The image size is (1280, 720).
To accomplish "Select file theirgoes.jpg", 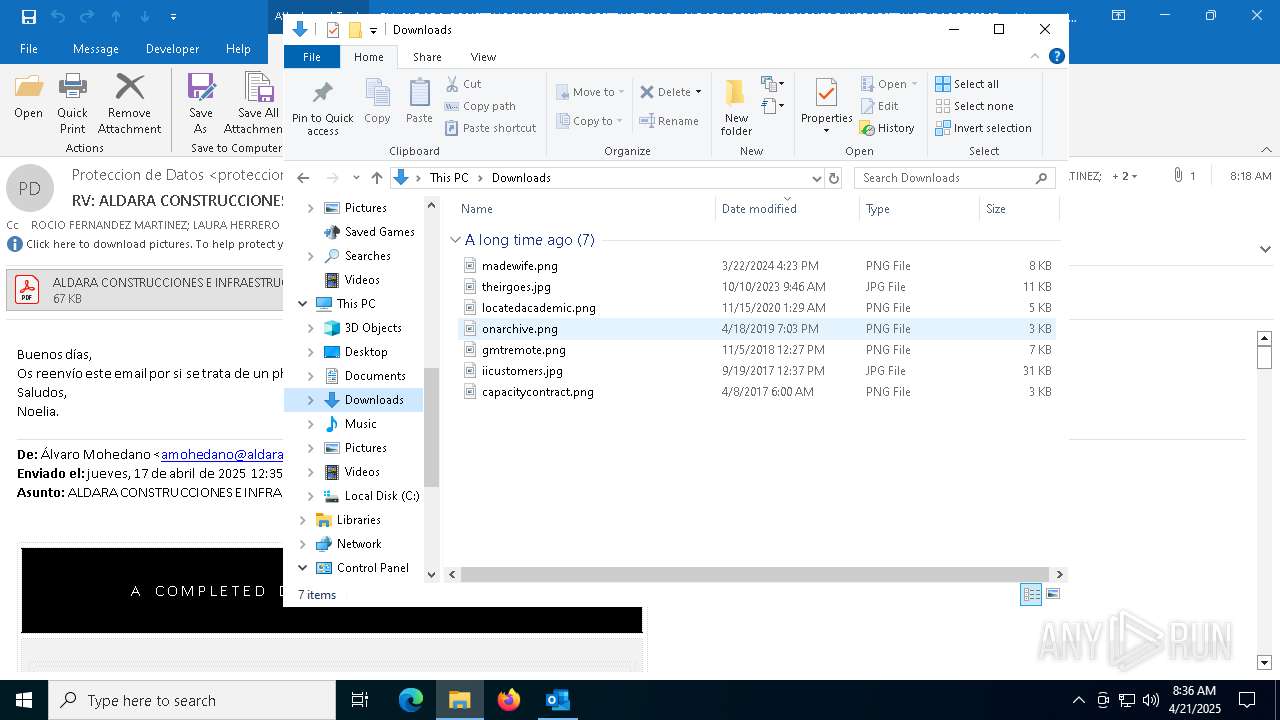I will (516, 287).
